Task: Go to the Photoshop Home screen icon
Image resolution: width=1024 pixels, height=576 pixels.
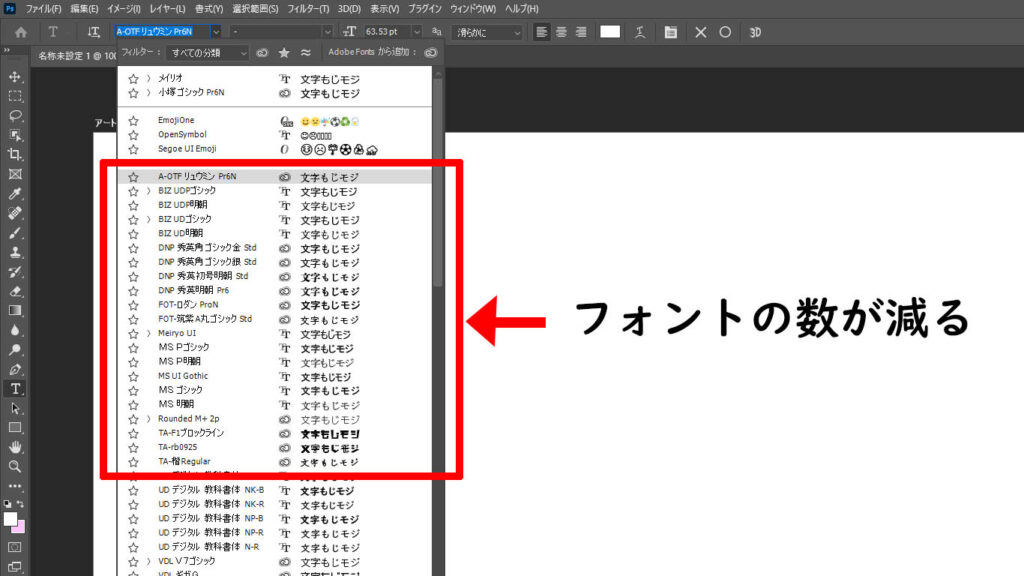Action: (21, 32)
